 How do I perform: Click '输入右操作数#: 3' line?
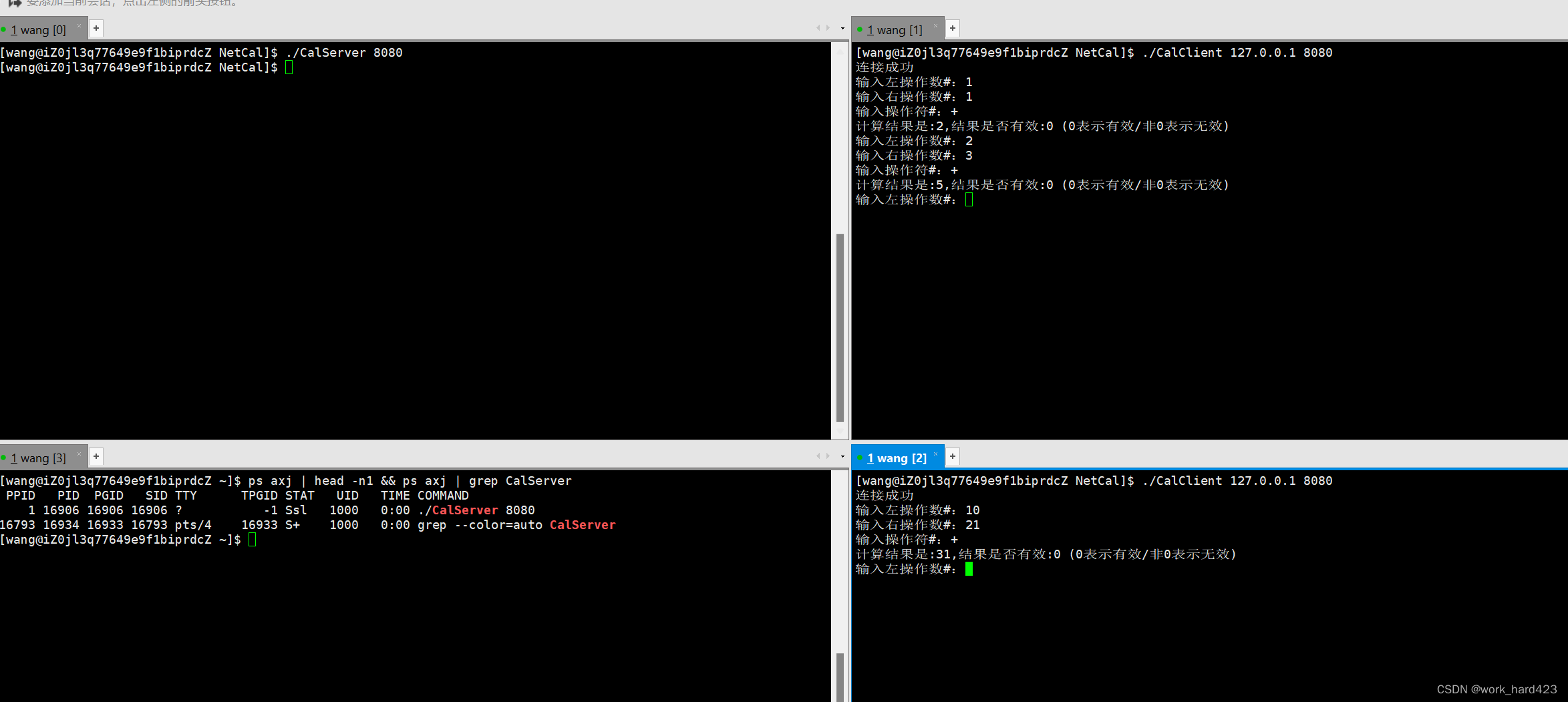coord(914,156)
